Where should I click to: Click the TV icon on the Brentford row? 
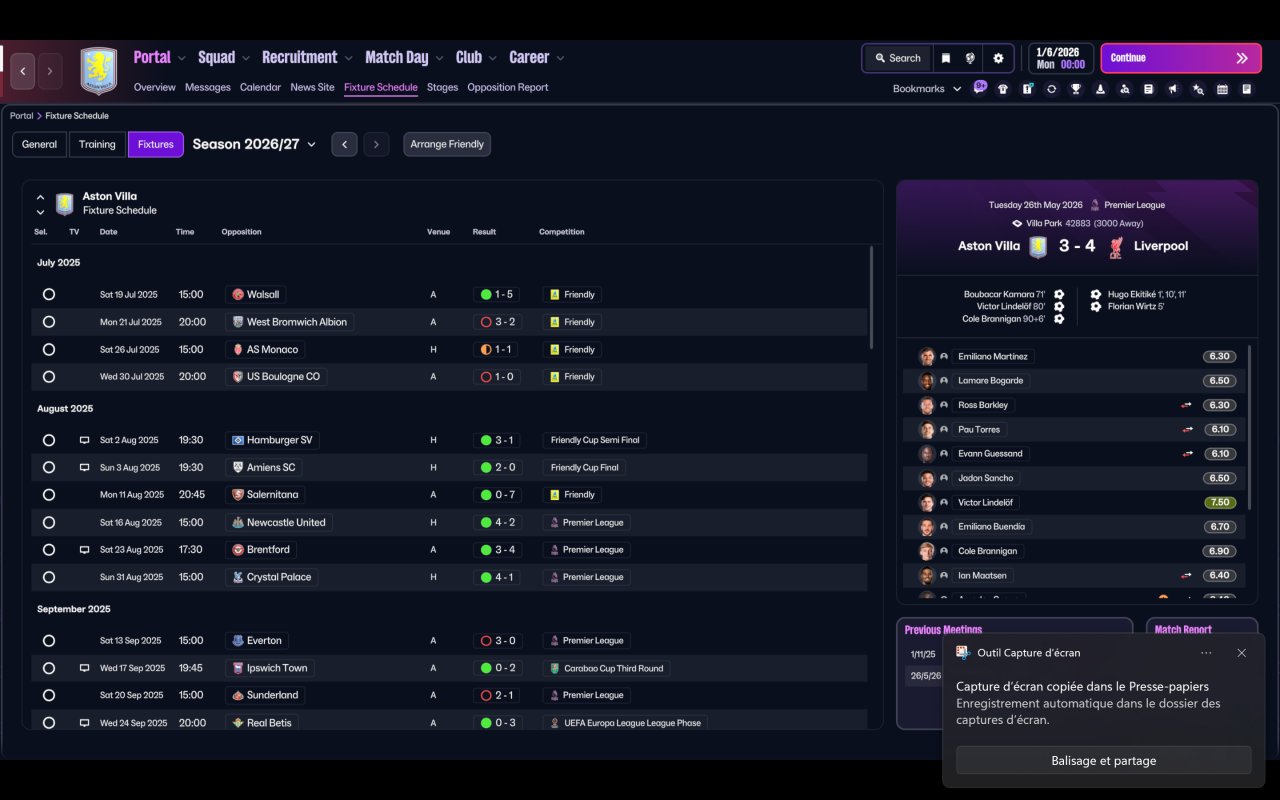(x=84, y=550)
